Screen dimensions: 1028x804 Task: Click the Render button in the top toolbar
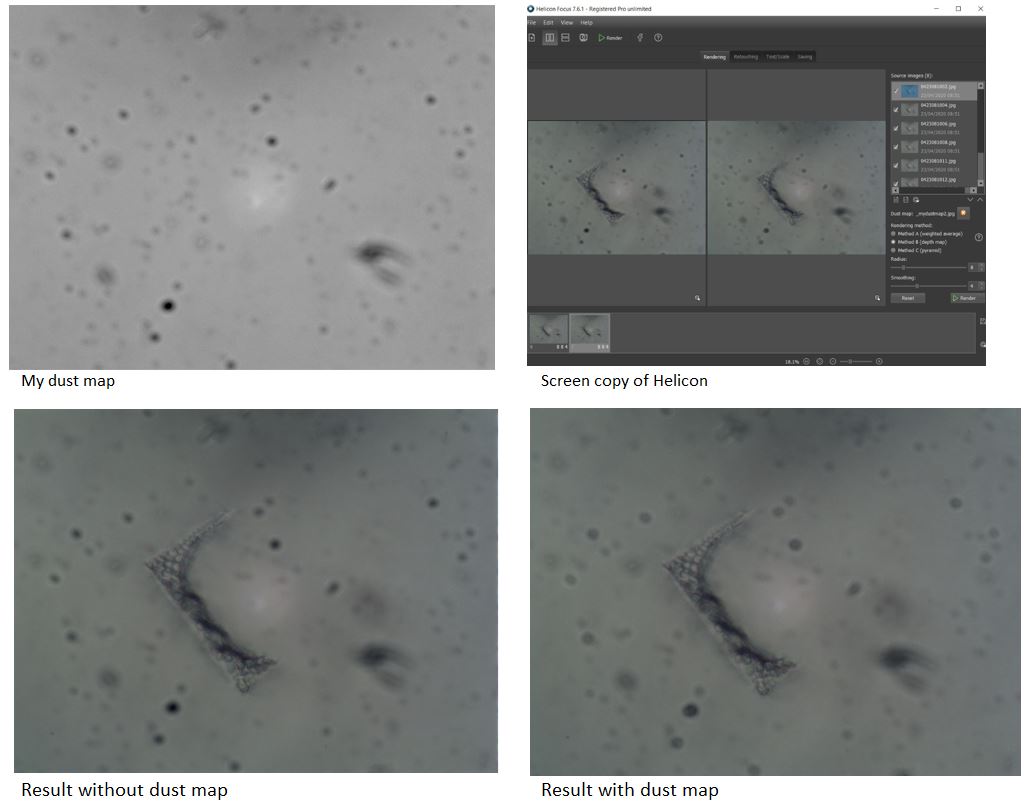pos(610,38)
